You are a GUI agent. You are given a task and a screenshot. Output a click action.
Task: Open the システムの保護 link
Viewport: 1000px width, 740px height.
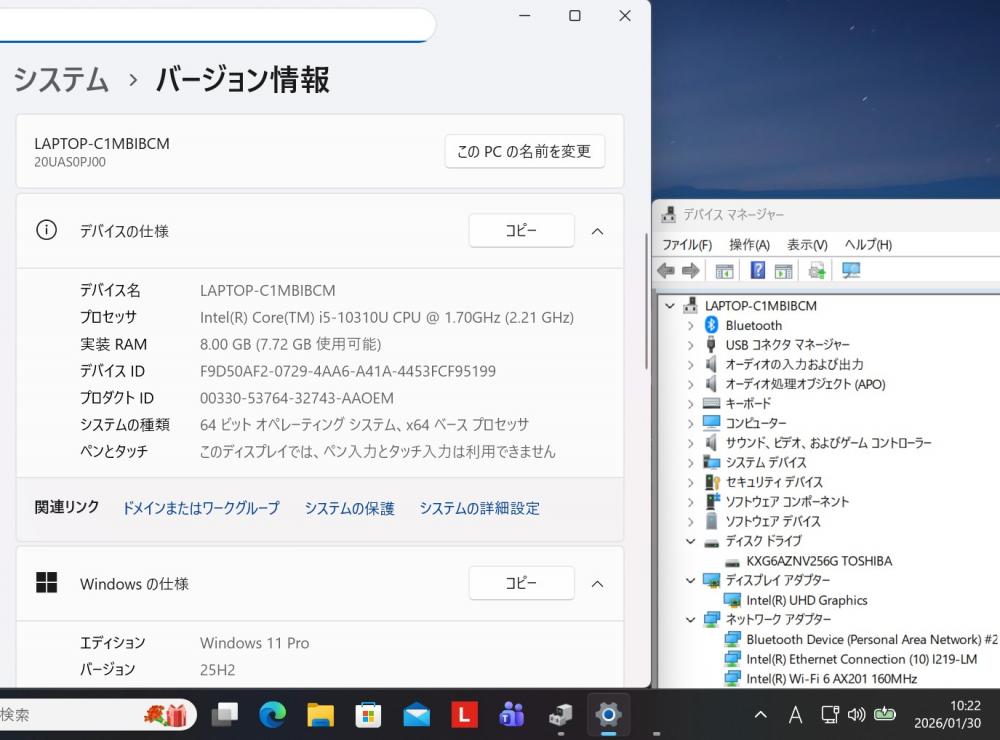tap(349, 508)
